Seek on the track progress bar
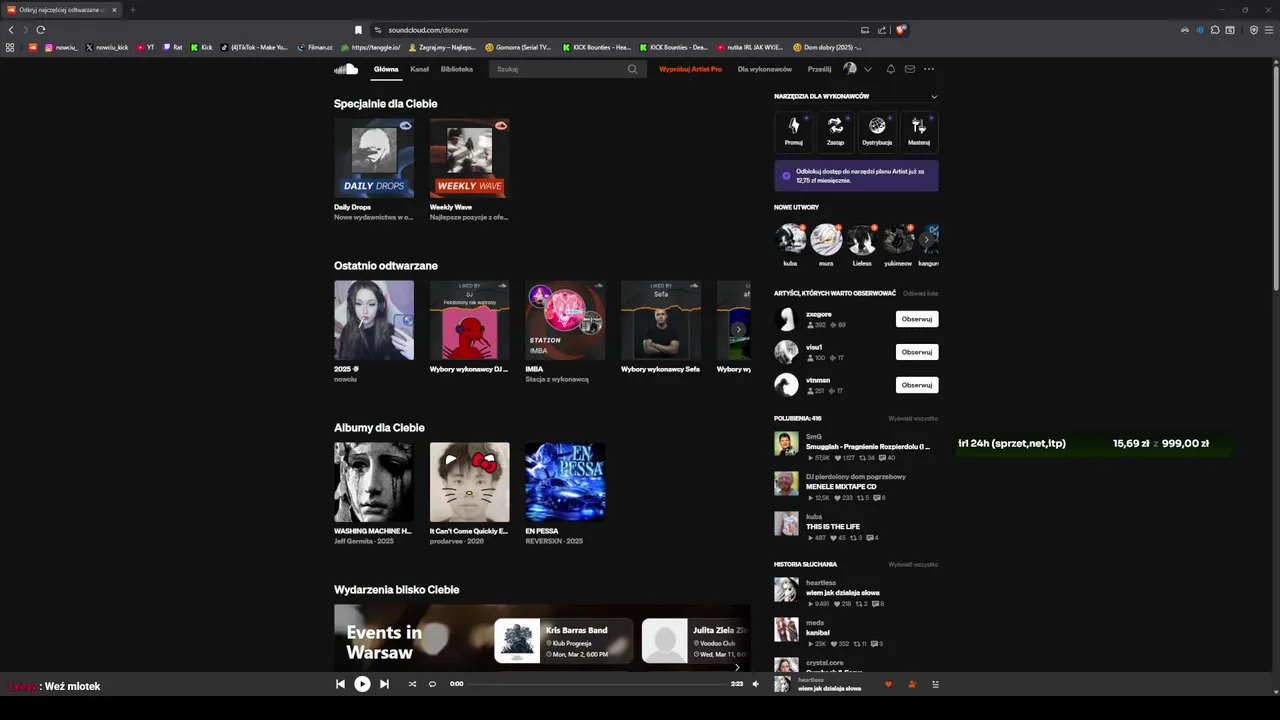The image size is (1280, 720). (x=597, y=684)
